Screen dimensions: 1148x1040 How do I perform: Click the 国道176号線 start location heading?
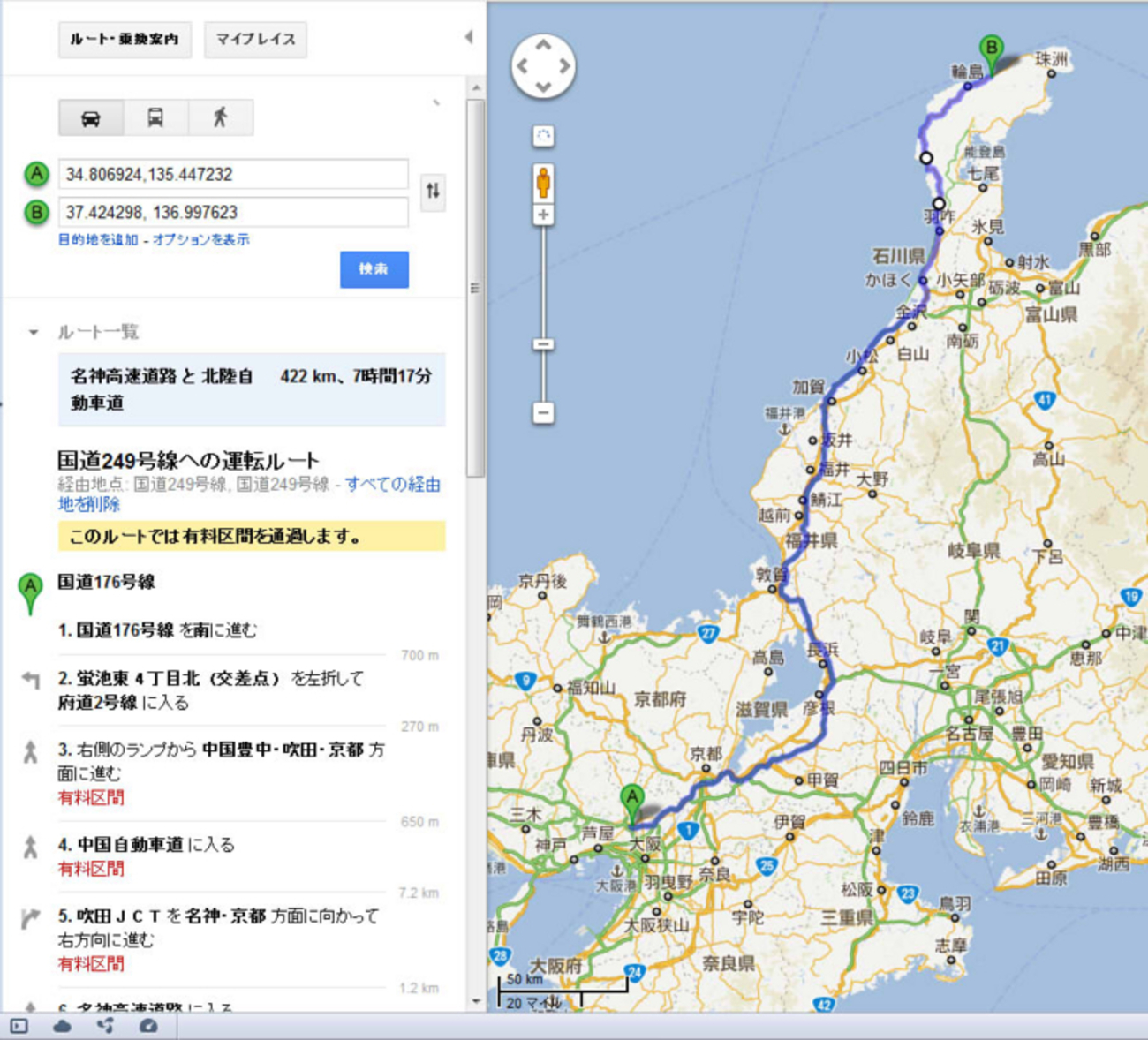(x=107, y=582)
